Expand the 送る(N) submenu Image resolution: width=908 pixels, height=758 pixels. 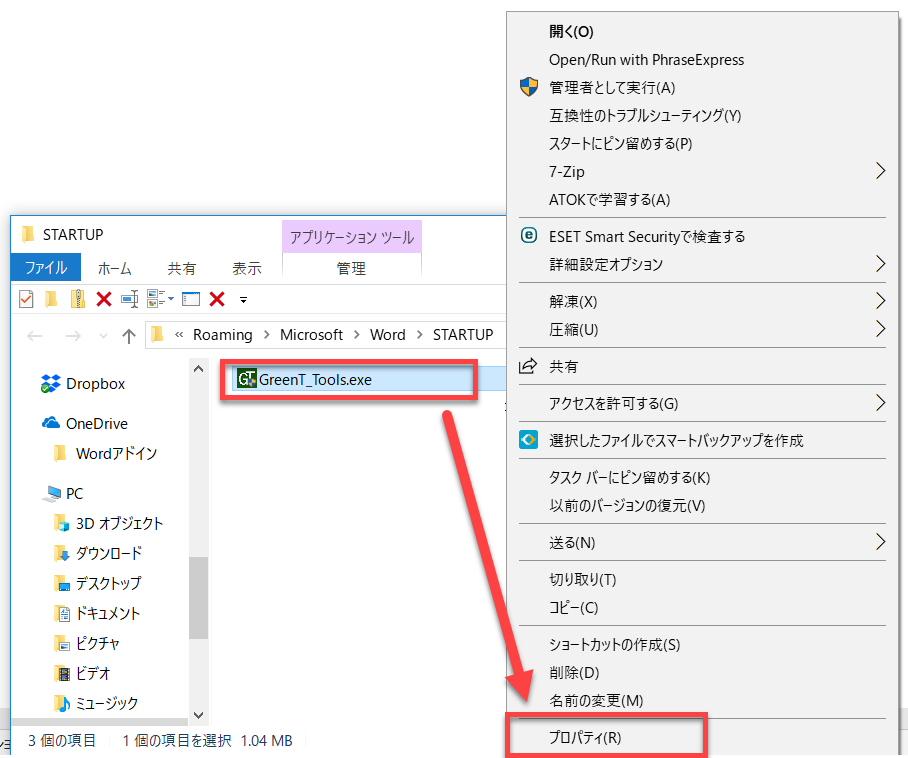(880, 543)
